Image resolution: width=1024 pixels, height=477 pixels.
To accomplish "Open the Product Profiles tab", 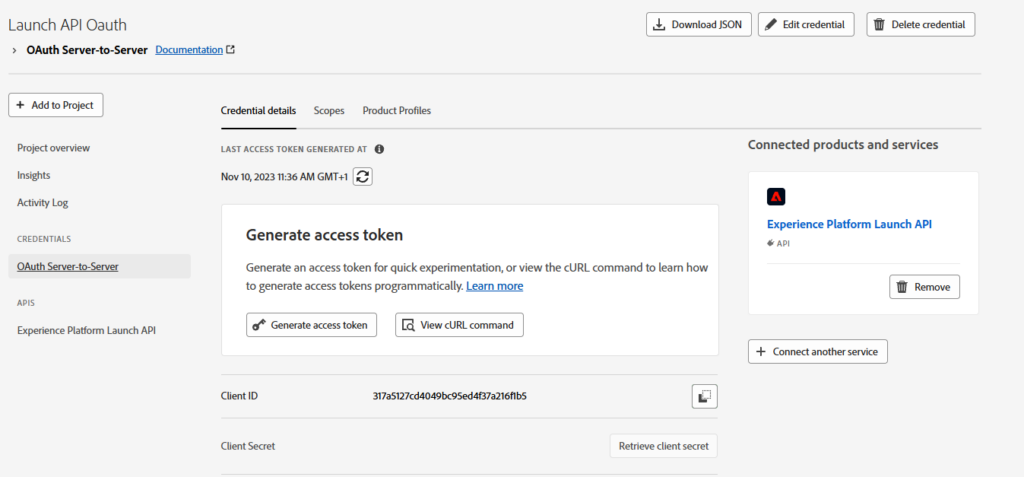I will pyautogui.click(x=396, y=110).
